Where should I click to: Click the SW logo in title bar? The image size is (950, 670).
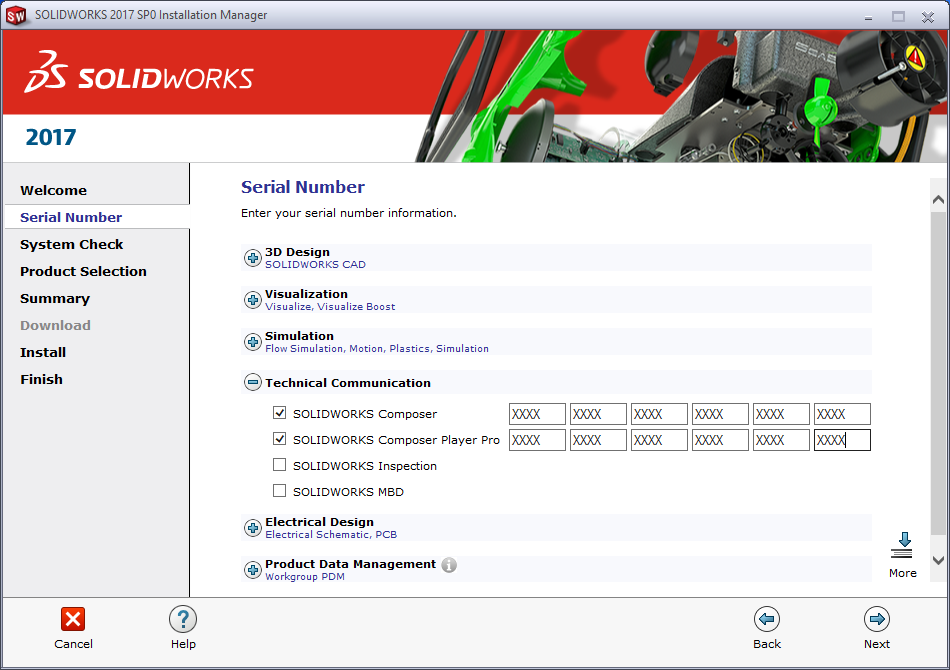point(16,16)
